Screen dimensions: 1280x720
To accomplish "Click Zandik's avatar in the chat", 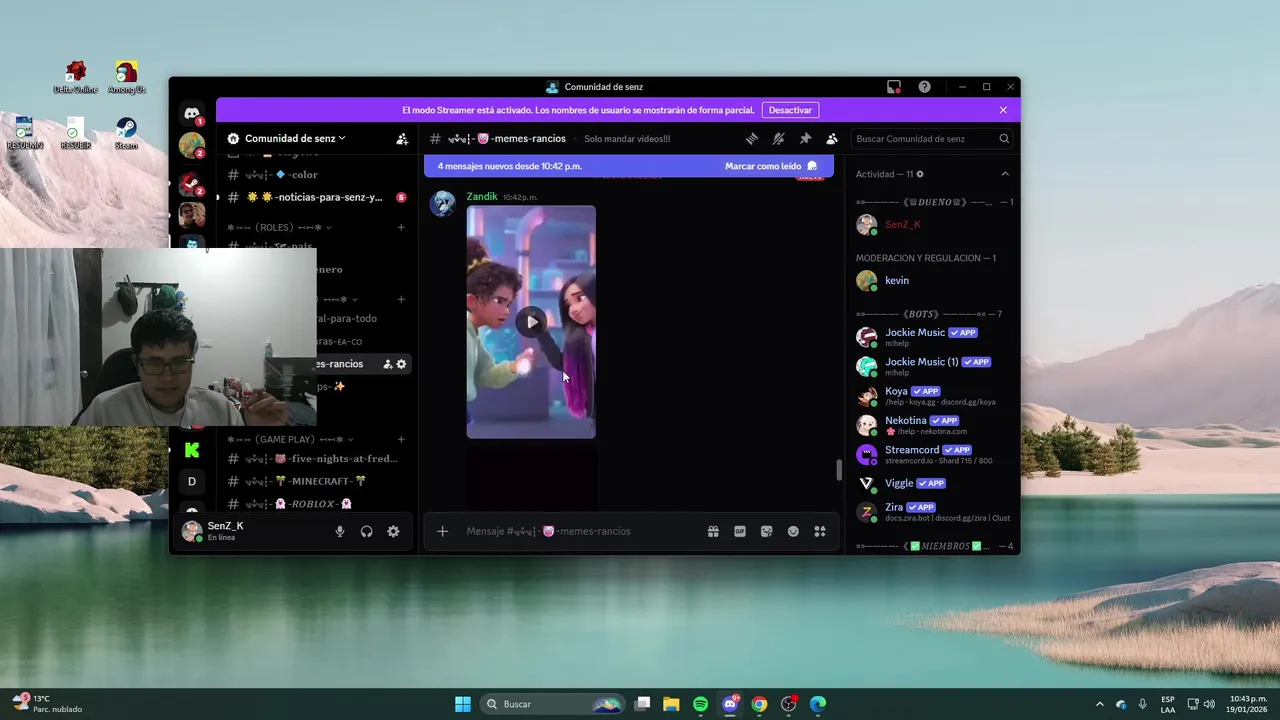I will coord(443,203).
